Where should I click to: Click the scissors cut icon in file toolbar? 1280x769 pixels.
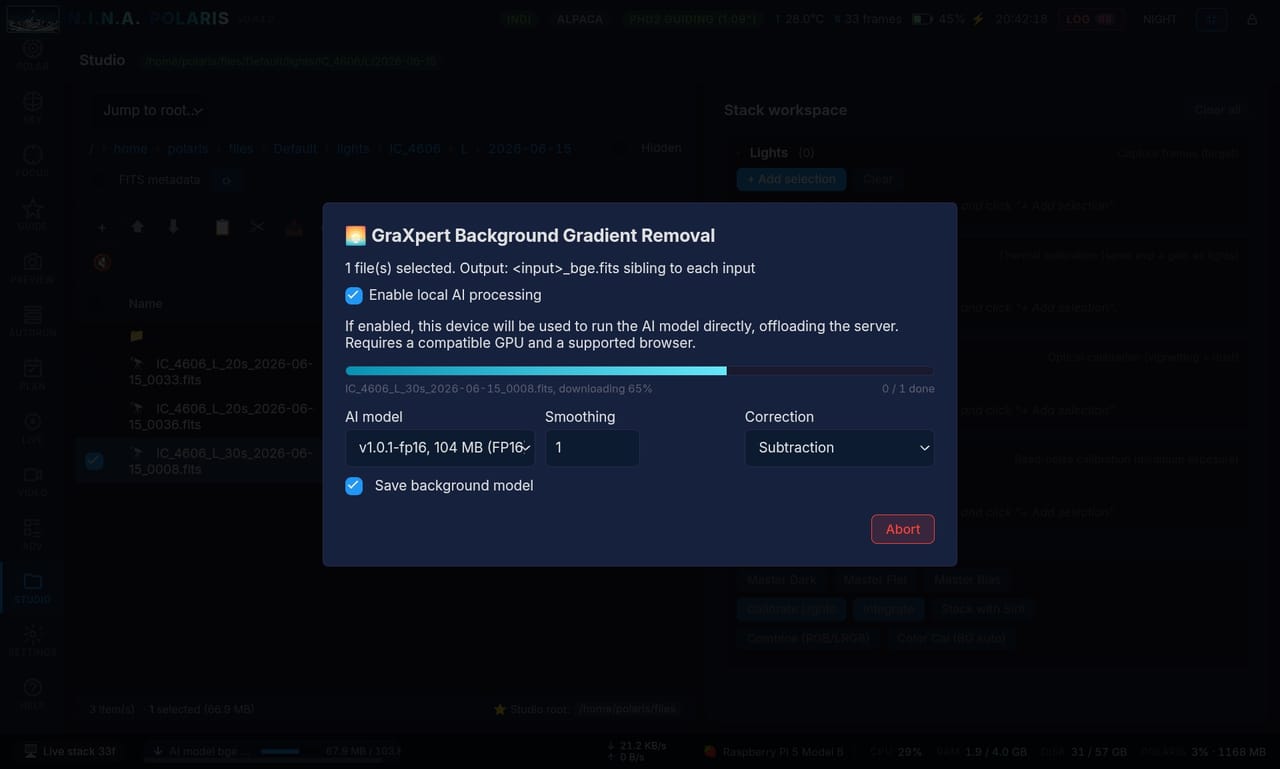[x=258, y=227]
